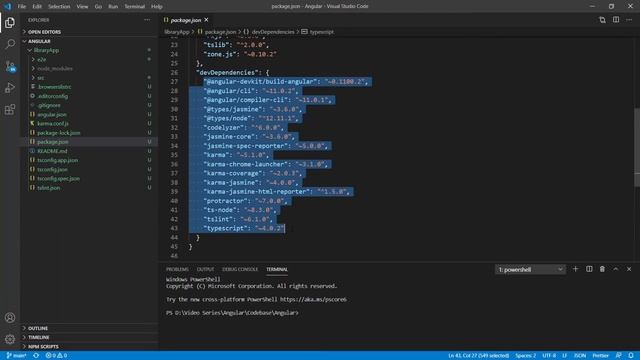Screen dimensions: 640x360
Task: Click the editor vertical scrollbar
Action: point(637,147)
